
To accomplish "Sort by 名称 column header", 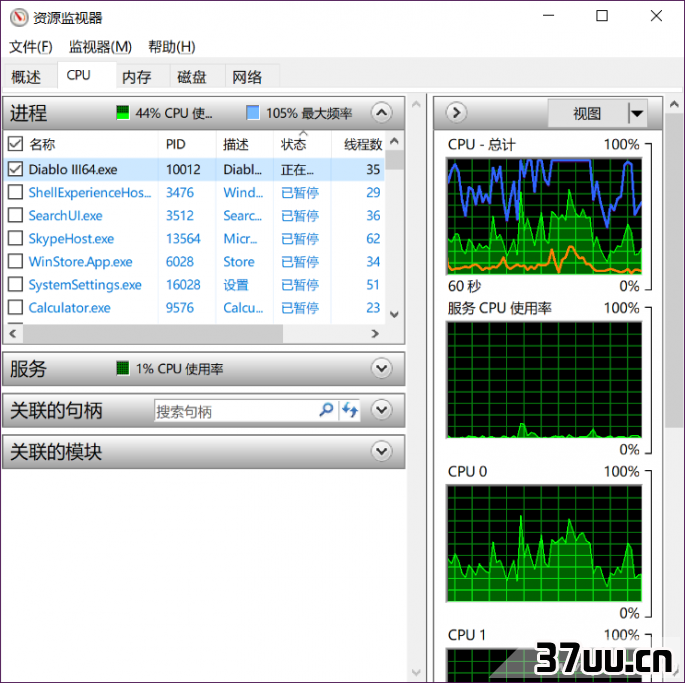I will pyautogui.click(x=42, y=144).
